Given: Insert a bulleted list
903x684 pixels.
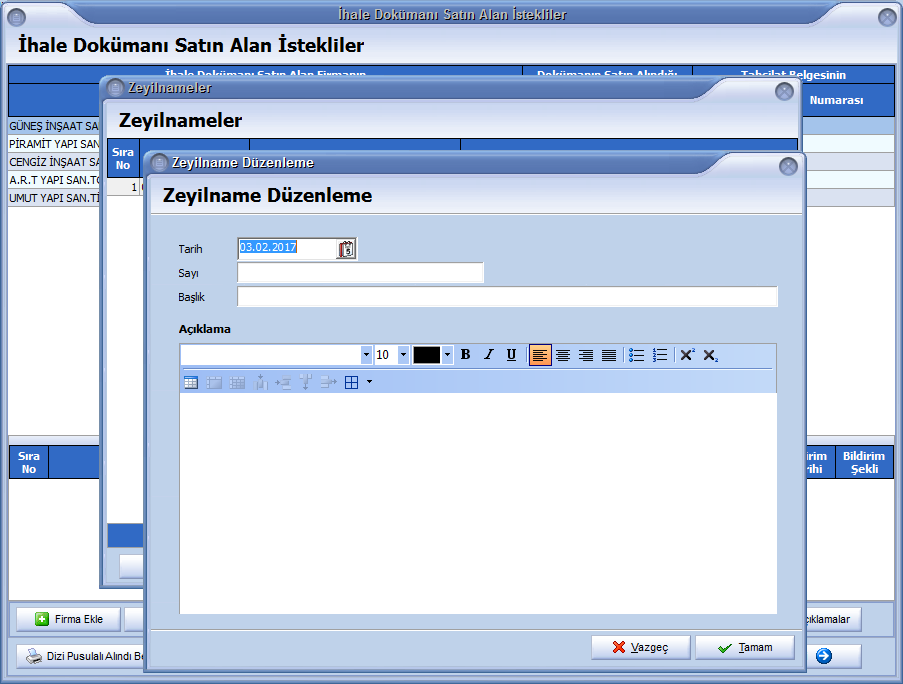Looking at the screenshot, I should pyautogui.click(x=636, y=355).
